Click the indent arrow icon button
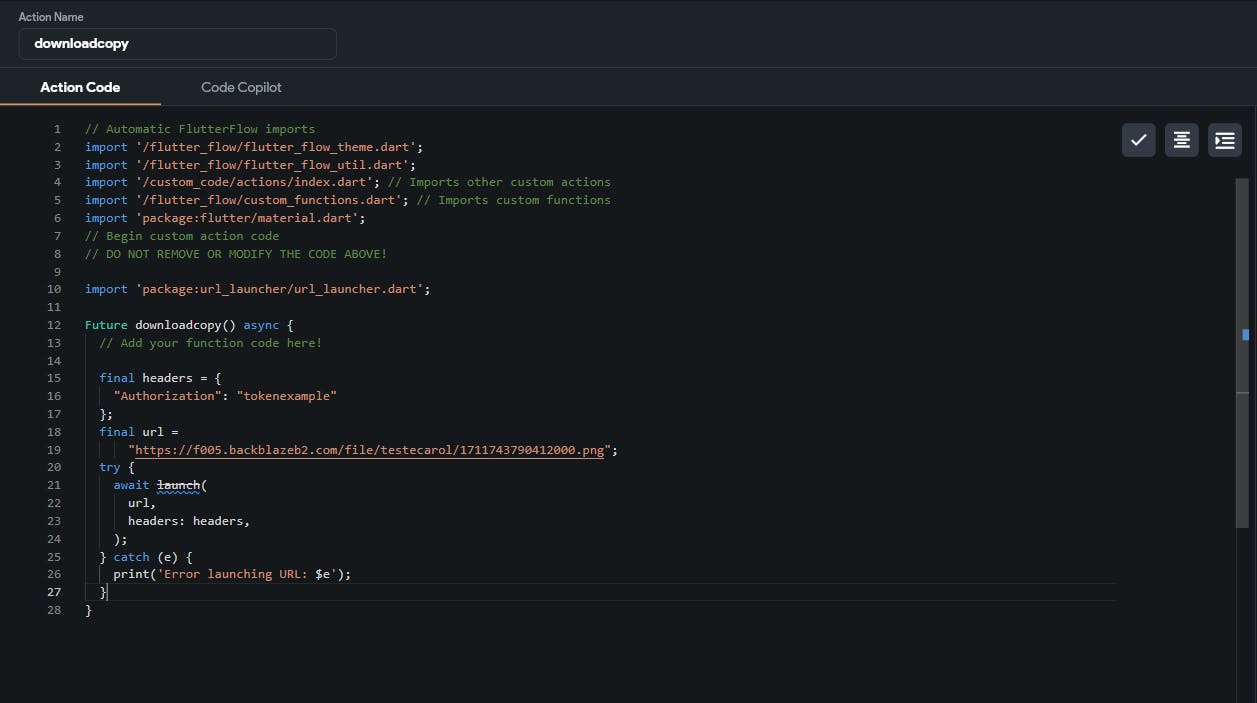This screenshot has height=703, width=1257. [1224, 141]
